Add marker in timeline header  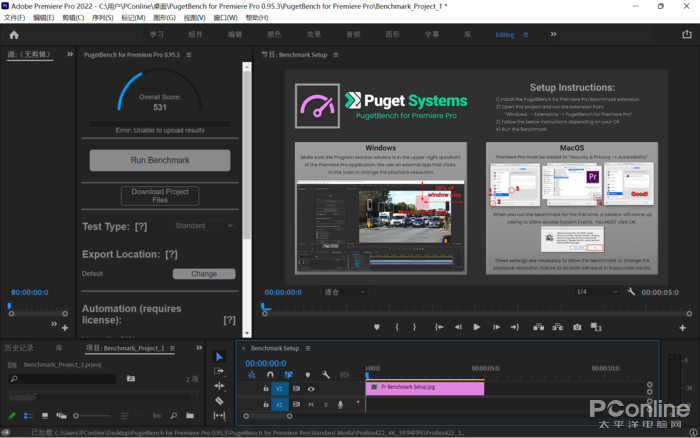[308, 375]
